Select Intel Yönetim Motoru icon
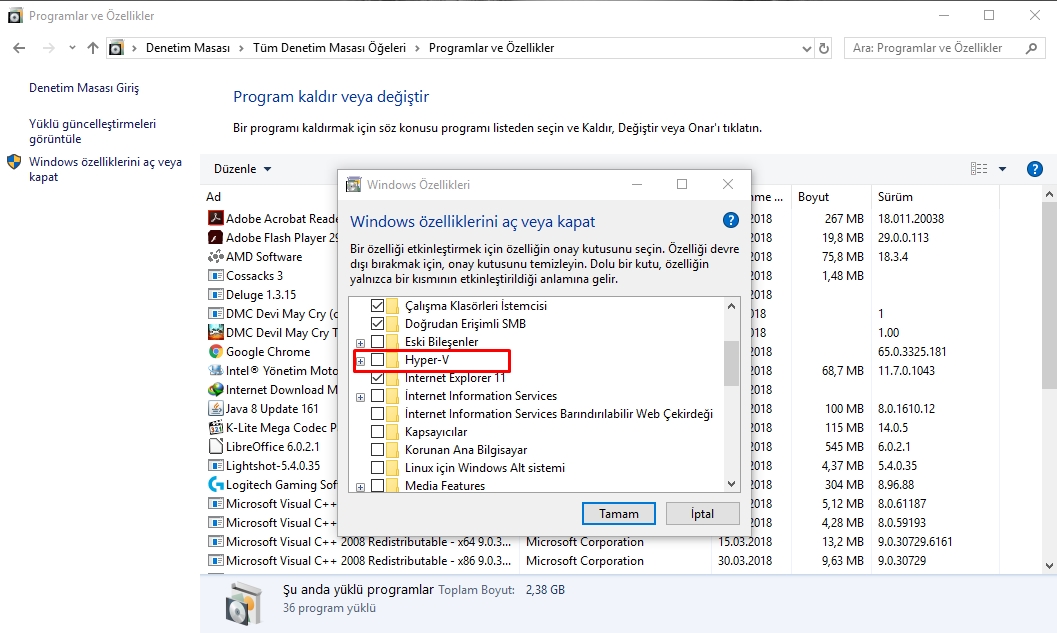Screen dimensions: 1057x633 216,370
